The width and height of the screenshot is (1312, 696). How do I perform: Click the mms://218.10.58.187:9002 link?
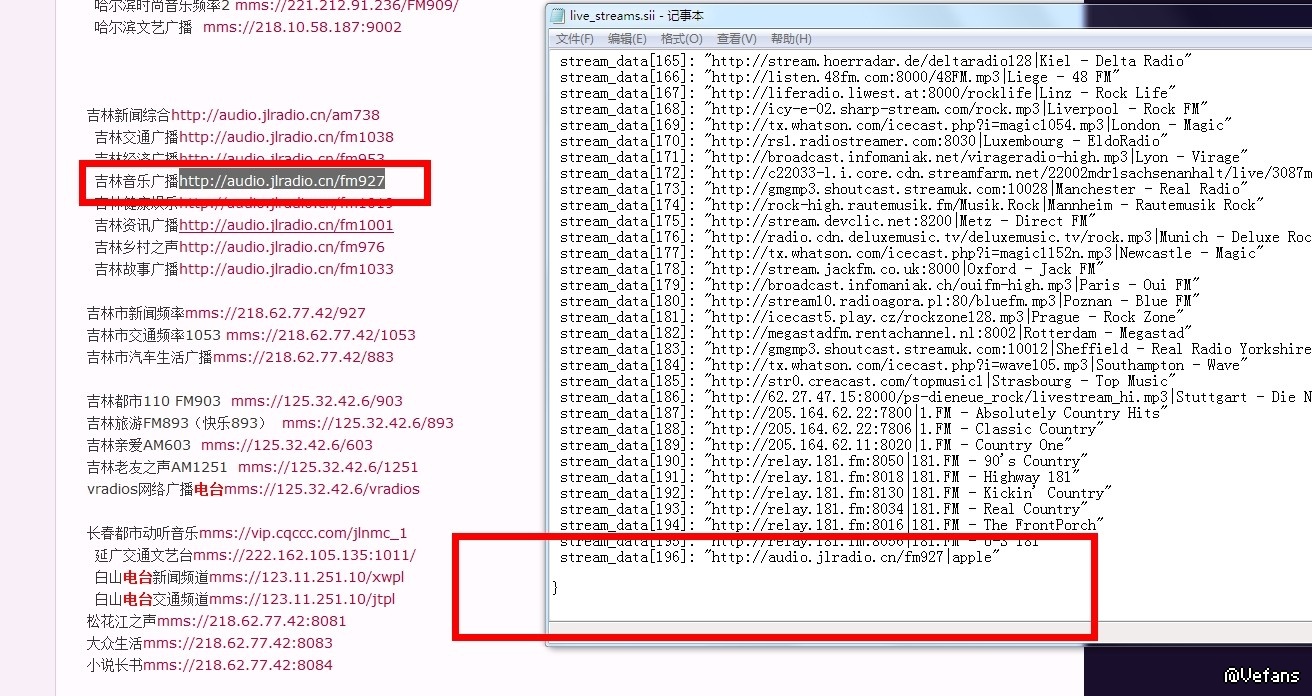[302, 27]
